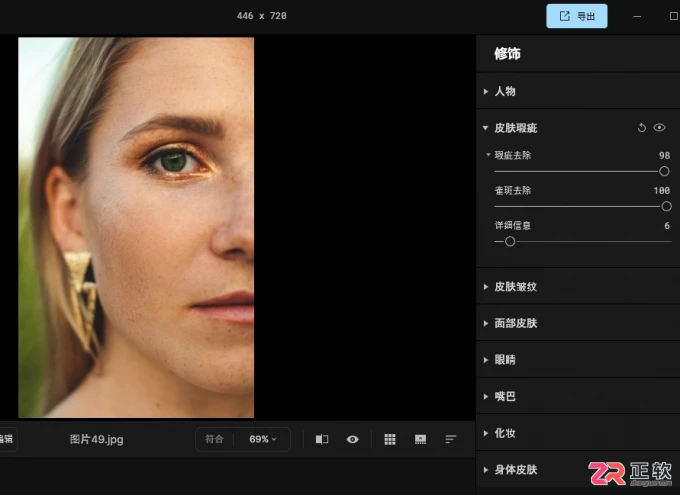Click the portrait photo preview

click(136, 227)
